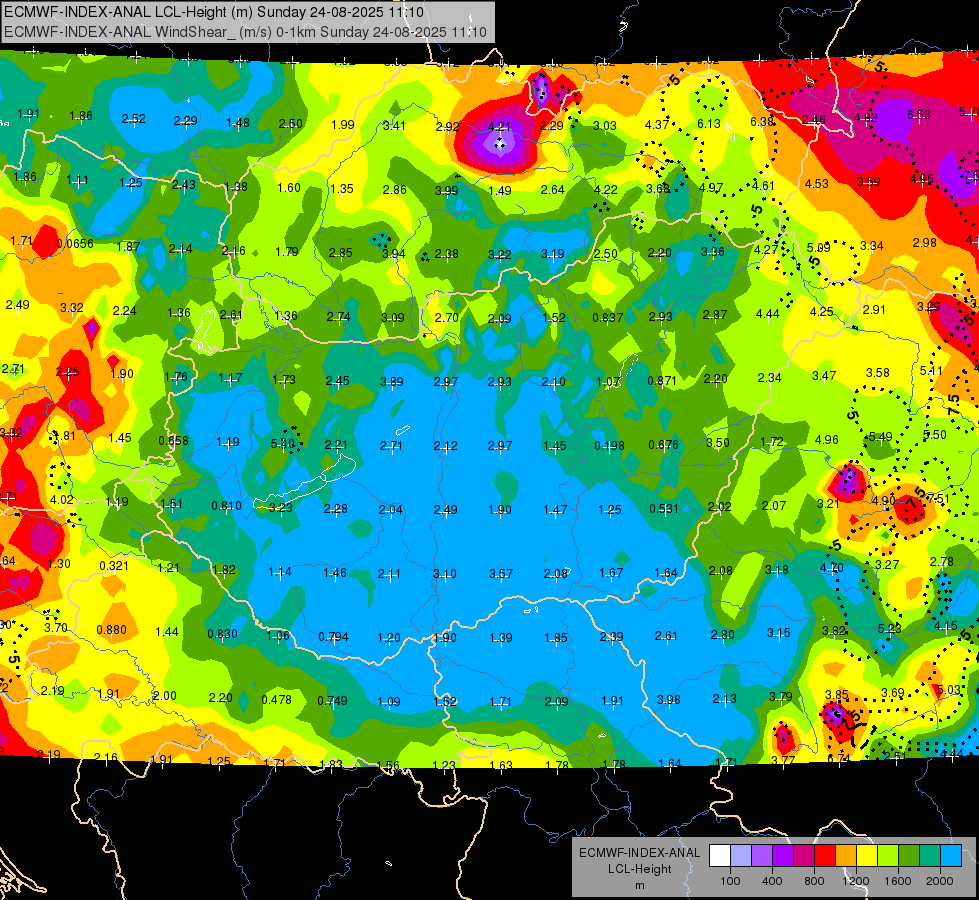
Task: Click the wind shear value 0.658
Action: tap(173, 440)
